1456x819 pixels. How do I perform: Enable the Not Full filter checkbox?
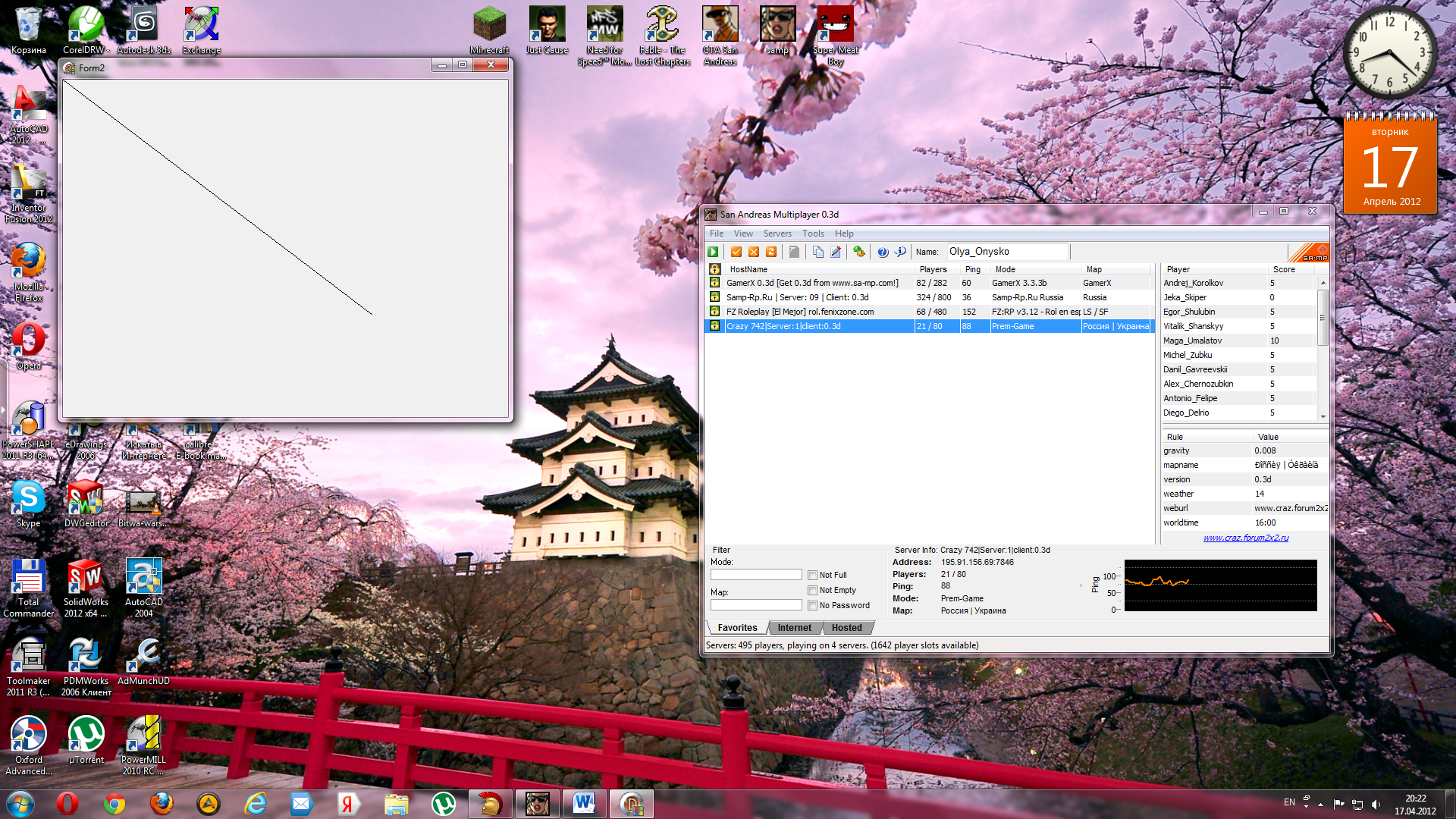(x=812, y=575)
